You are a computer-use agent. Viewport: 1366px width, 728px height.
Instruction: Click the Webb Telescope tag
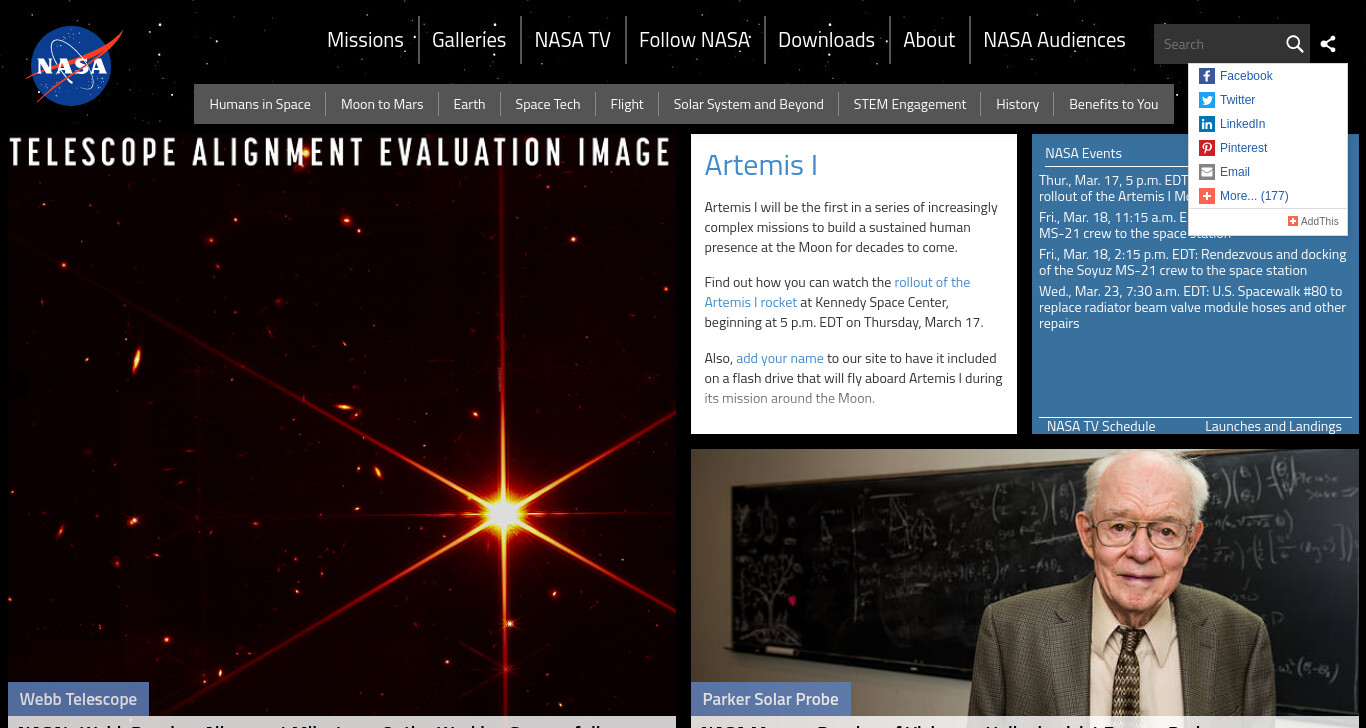pyautogui.click(x=78, y=699)
